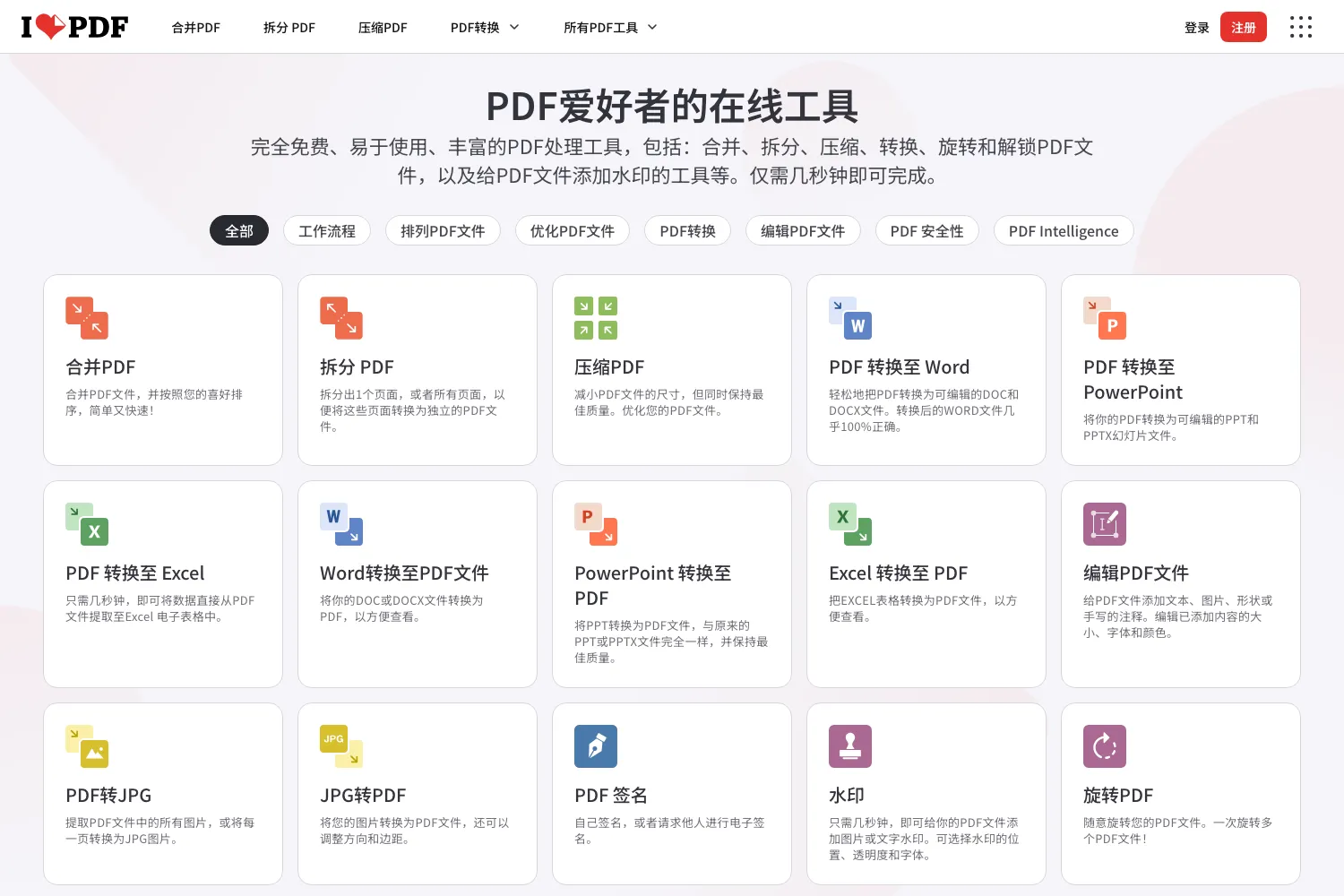This screenshot has height=896, width=1344.
Task: Select the 全部 filter tab
Action: tap(239, 231)
